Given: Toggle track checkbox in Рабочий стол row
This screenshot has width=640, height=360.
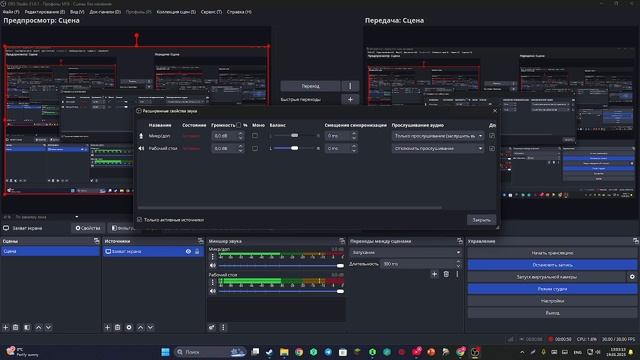Looking at the screenshot, I should (x=492, y=149).
